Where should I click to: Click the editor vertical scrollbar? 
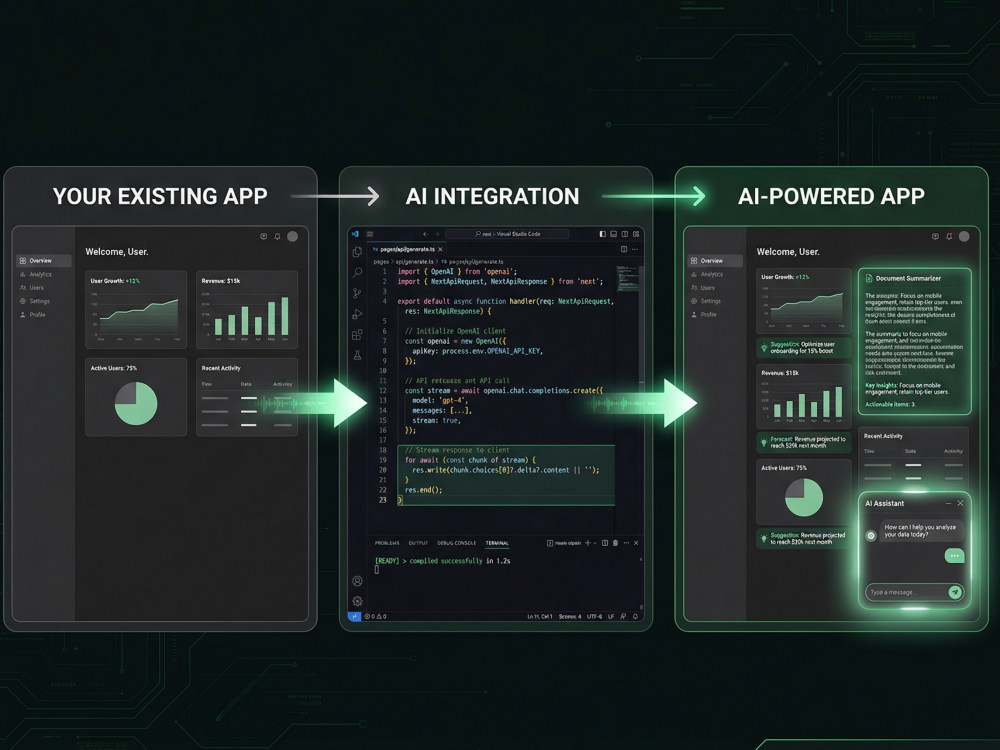(x=641, y=325)
